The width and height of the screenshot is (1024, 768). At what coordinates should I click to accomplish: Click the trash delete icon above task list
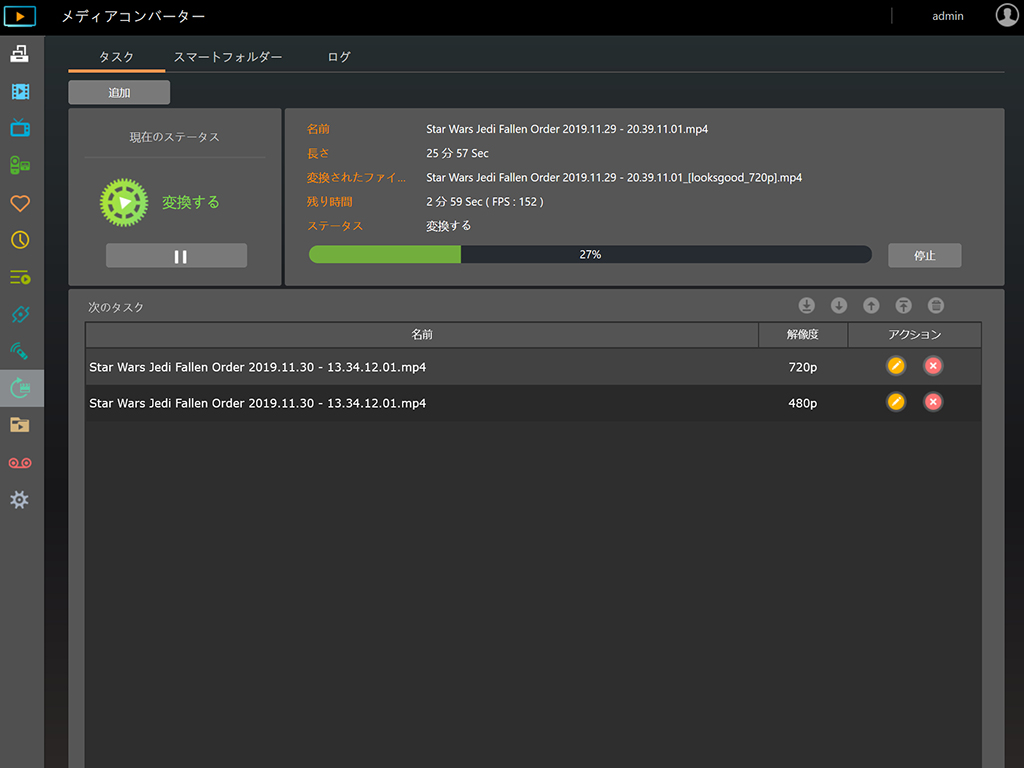click(x=936, y=305)
